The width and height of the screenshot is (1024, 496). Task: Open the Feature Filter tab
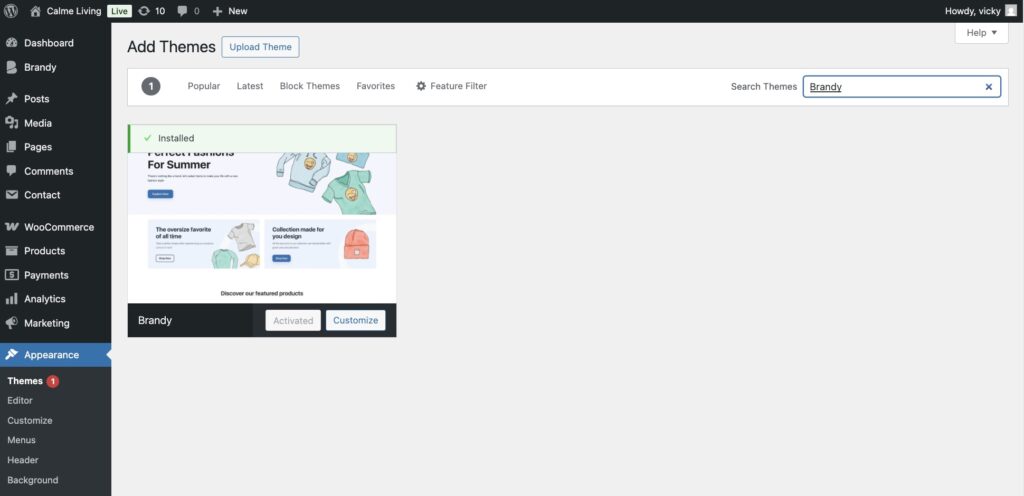click(x=451, y=86)
